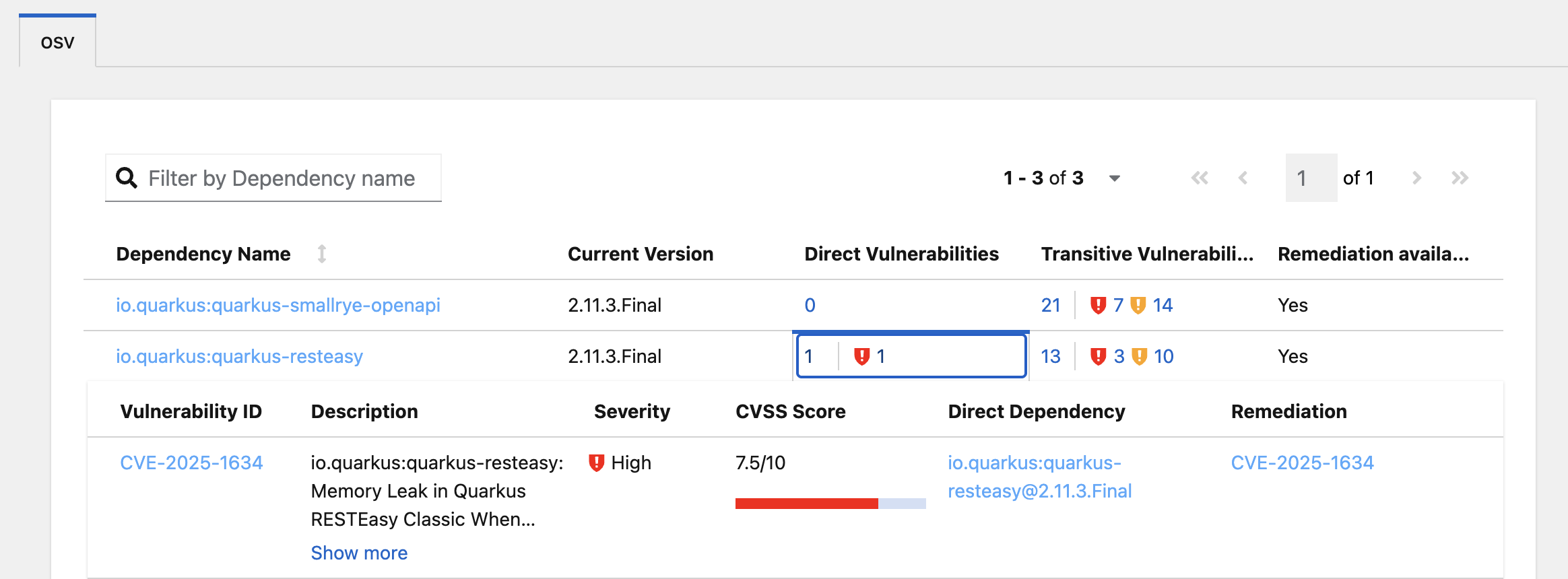The width and height of the screenshot is (1568, 579).
Task: Click the 7.5/10 score text
Action: click(760, 463)
